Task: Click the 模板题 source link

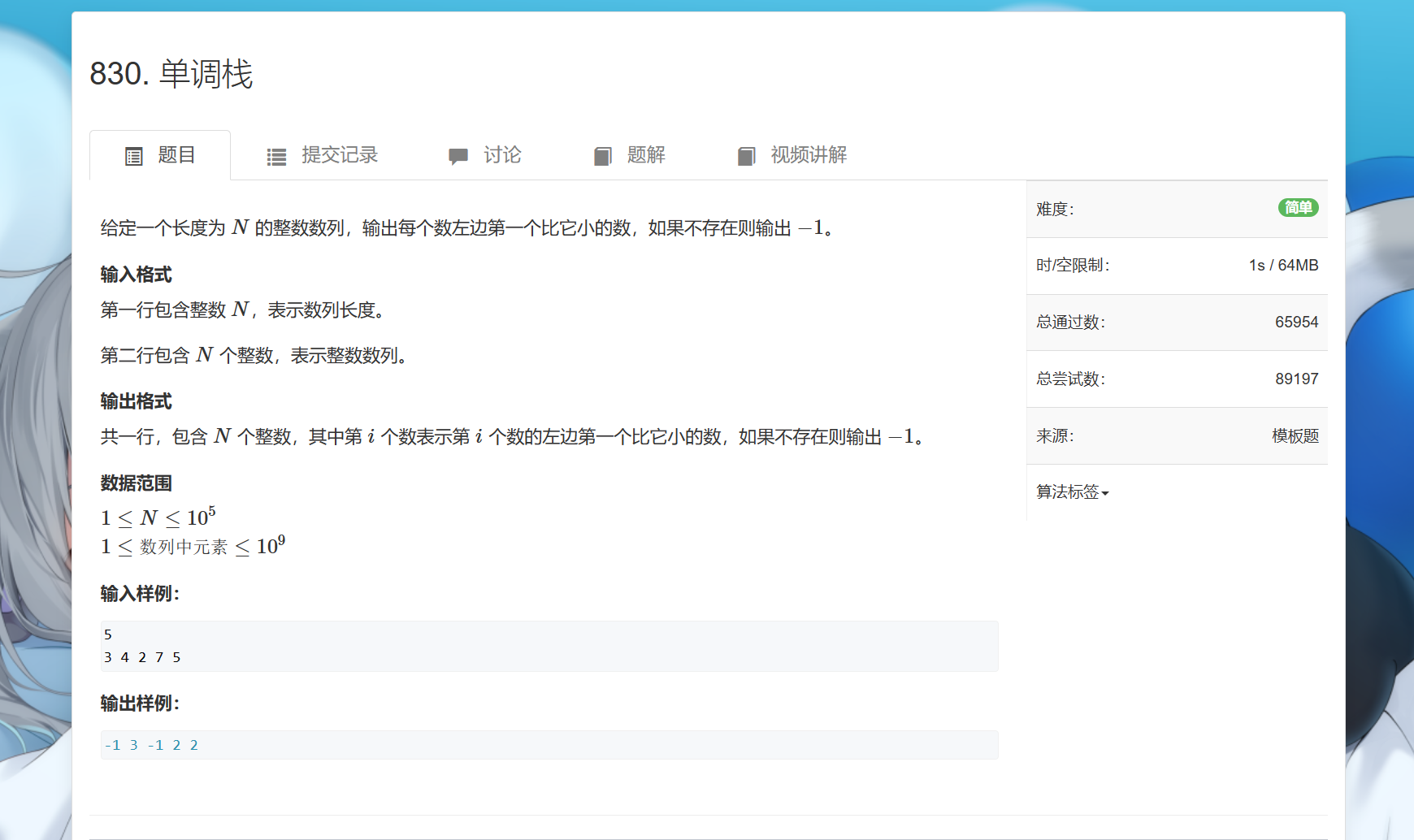Action: pos(1295,436)
